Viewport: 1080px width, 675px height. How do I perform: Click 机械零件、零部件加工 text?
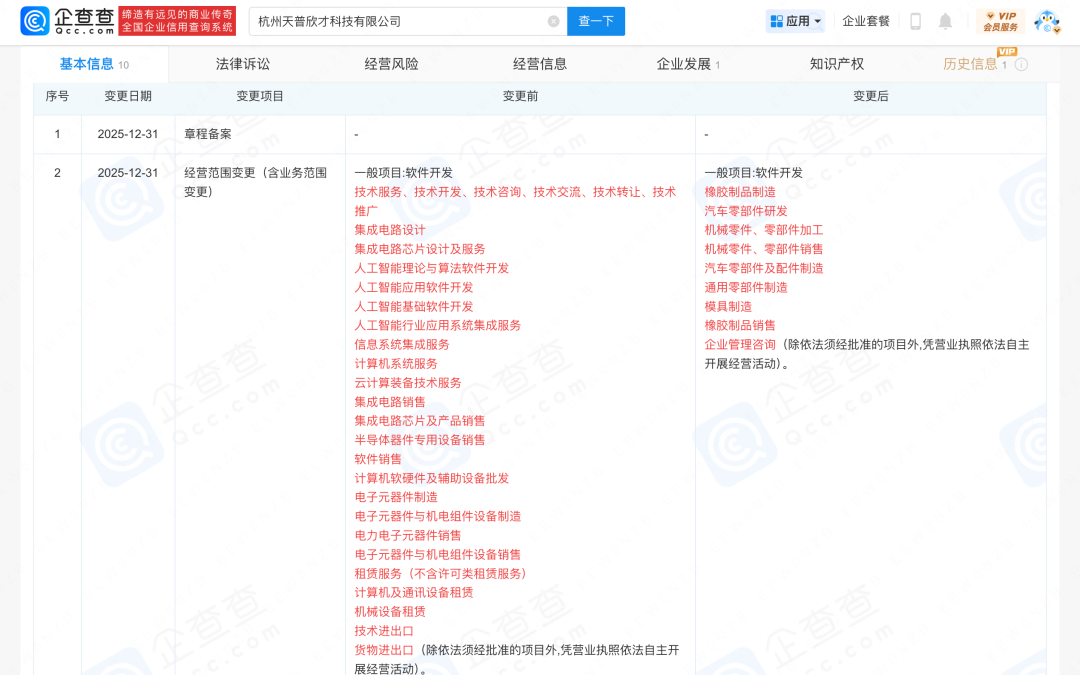[763, 230]
